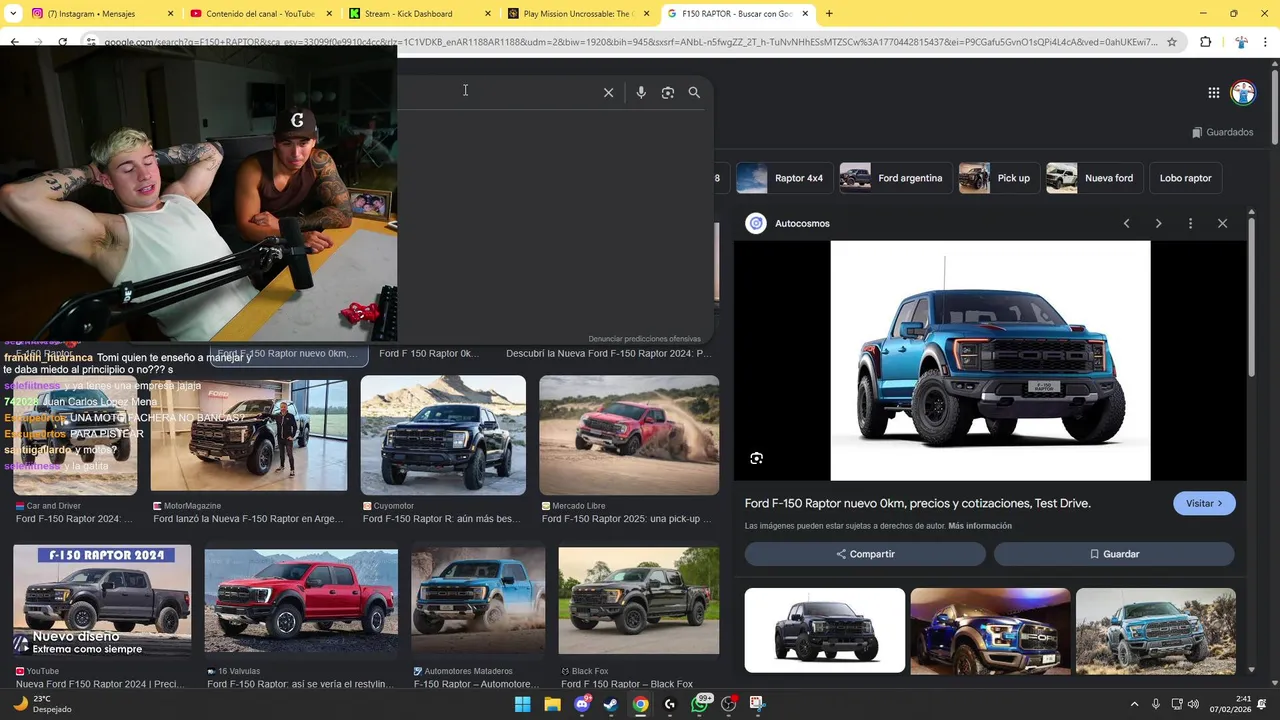Show next image in preview panel
The width and height of the screenshot is (1280, 720).
pyautogui.click(x=1158, y=223)
